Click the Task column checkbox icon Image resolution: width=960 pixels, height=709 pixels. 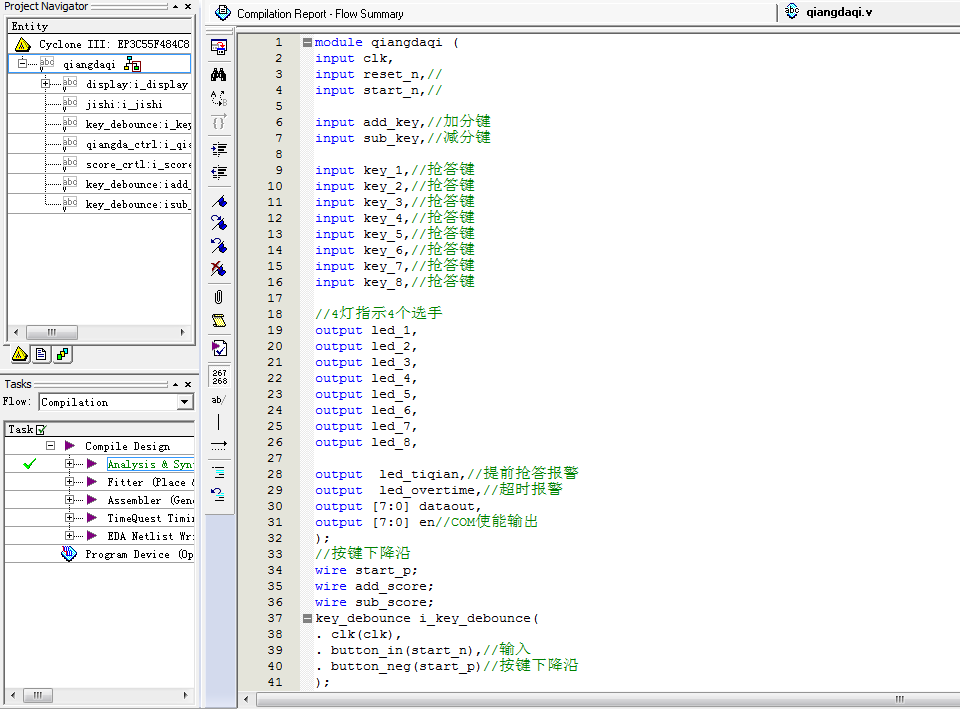41,430
